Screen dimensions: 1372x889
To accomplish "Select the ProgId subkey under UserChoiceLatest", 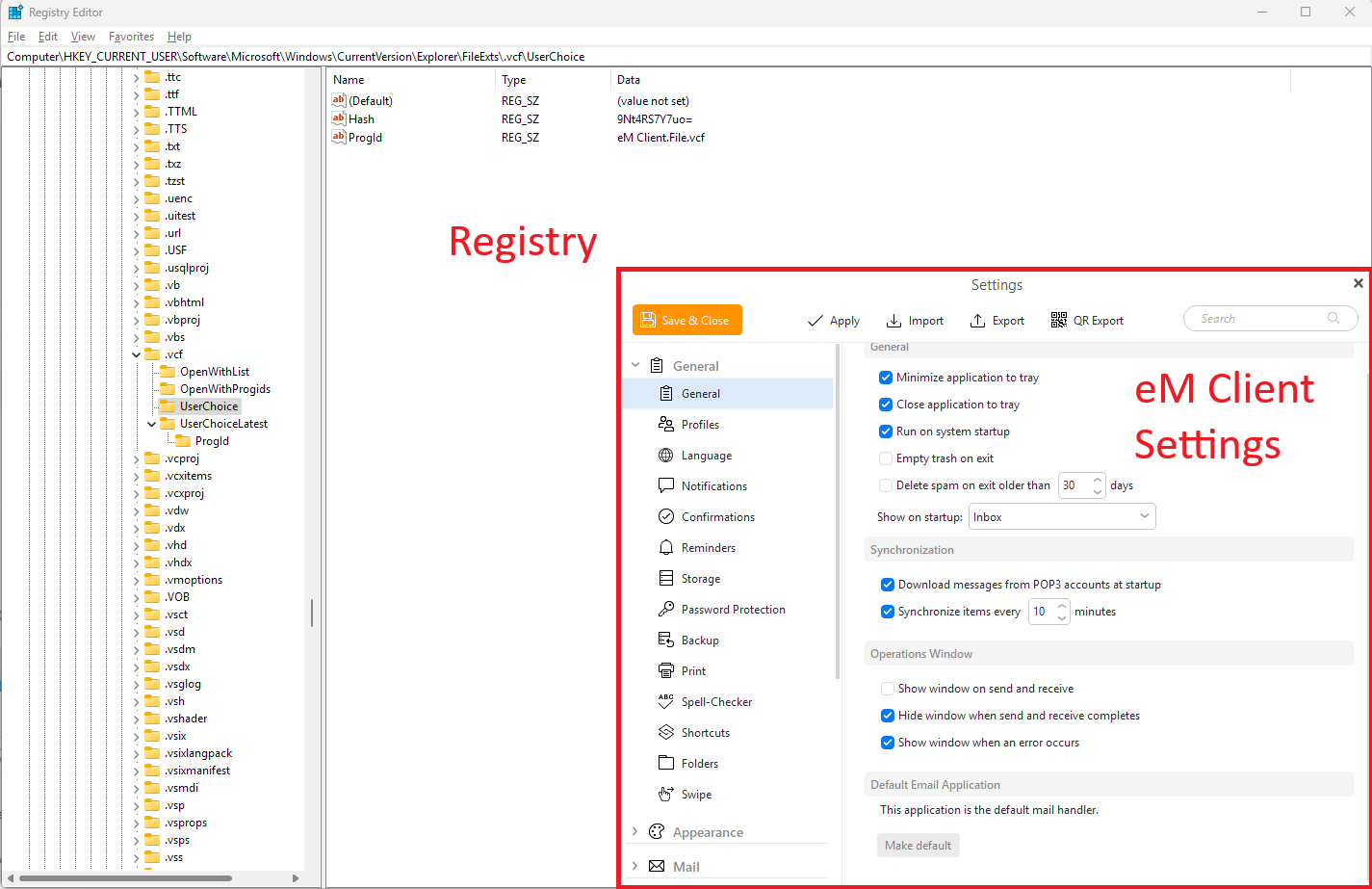I will pos(212,441).
